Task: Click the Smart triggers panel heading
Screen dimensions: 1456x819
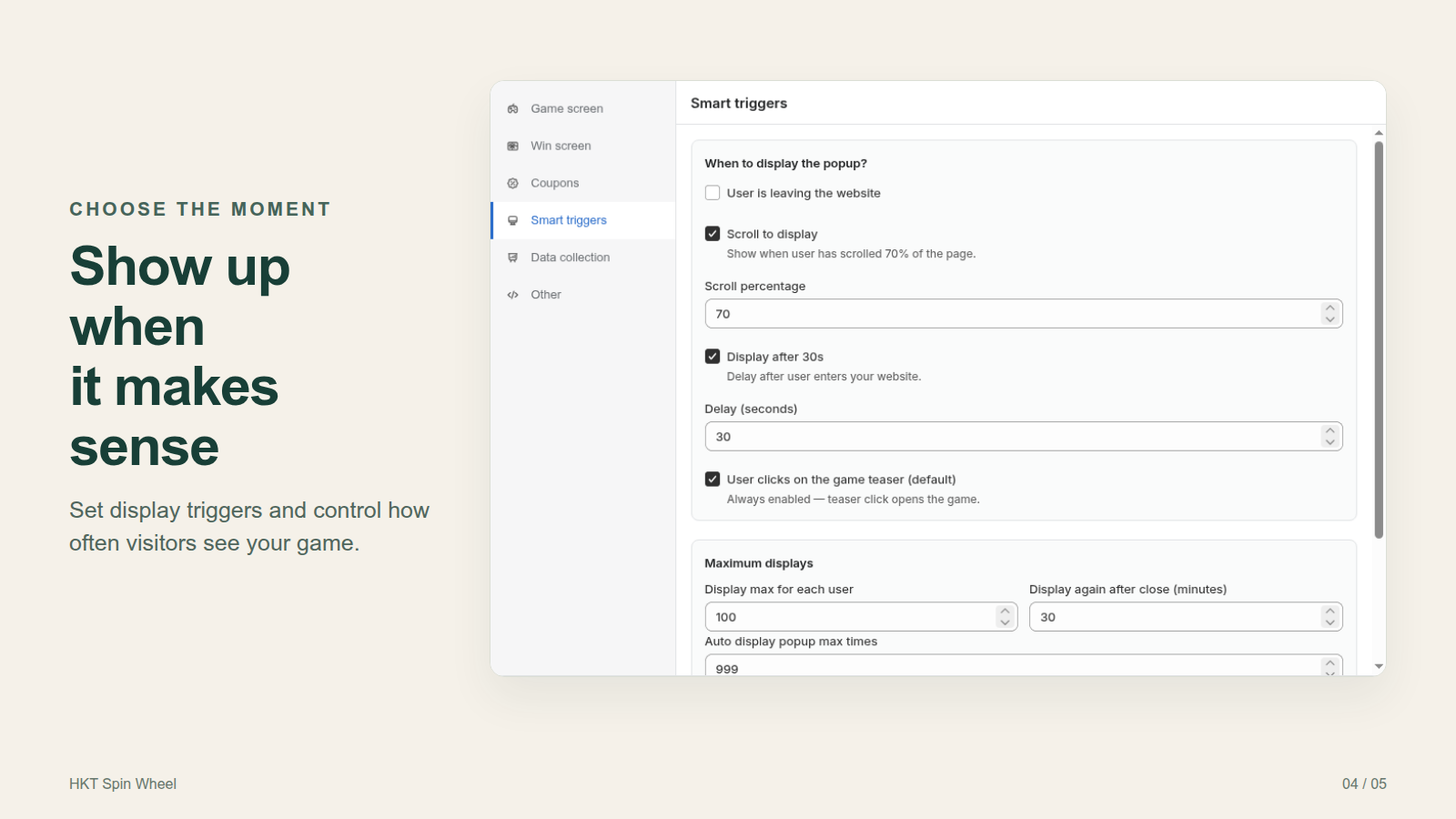Action: coord(739,104)
